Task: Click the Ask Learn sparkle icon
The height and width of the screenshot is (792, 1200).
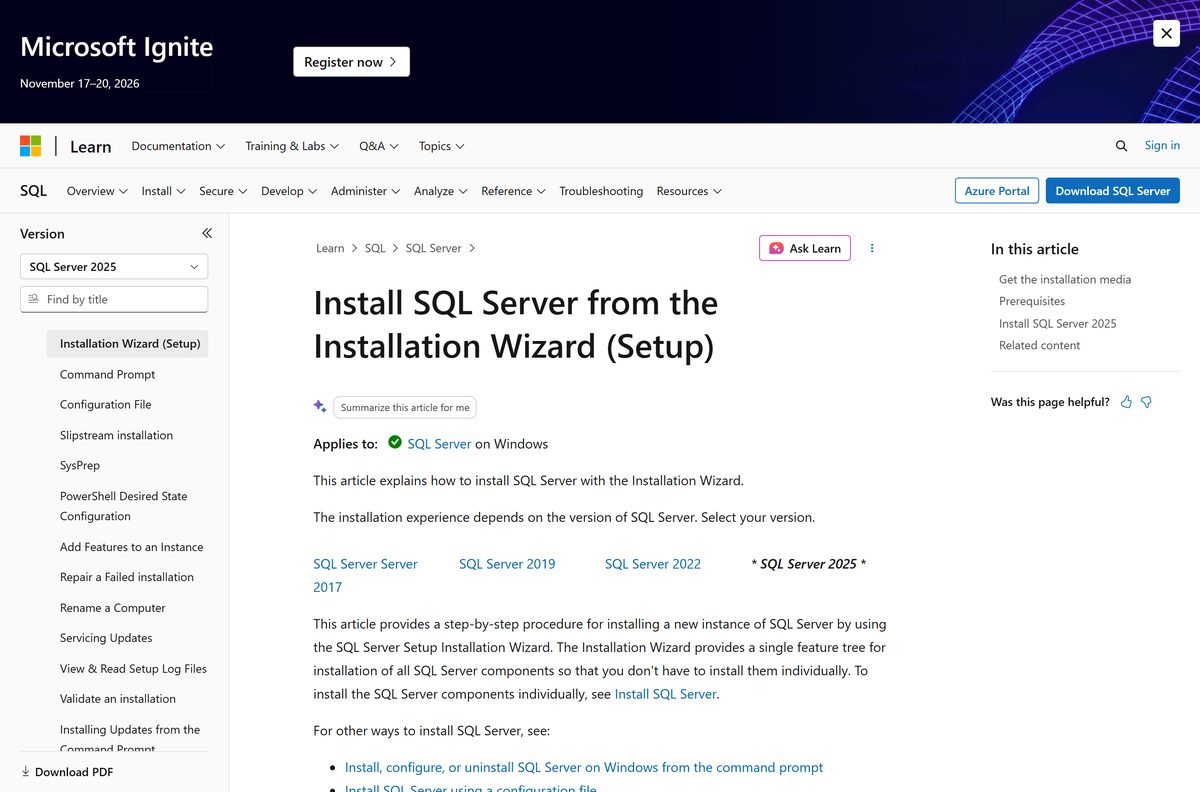Action: [776, 248]
